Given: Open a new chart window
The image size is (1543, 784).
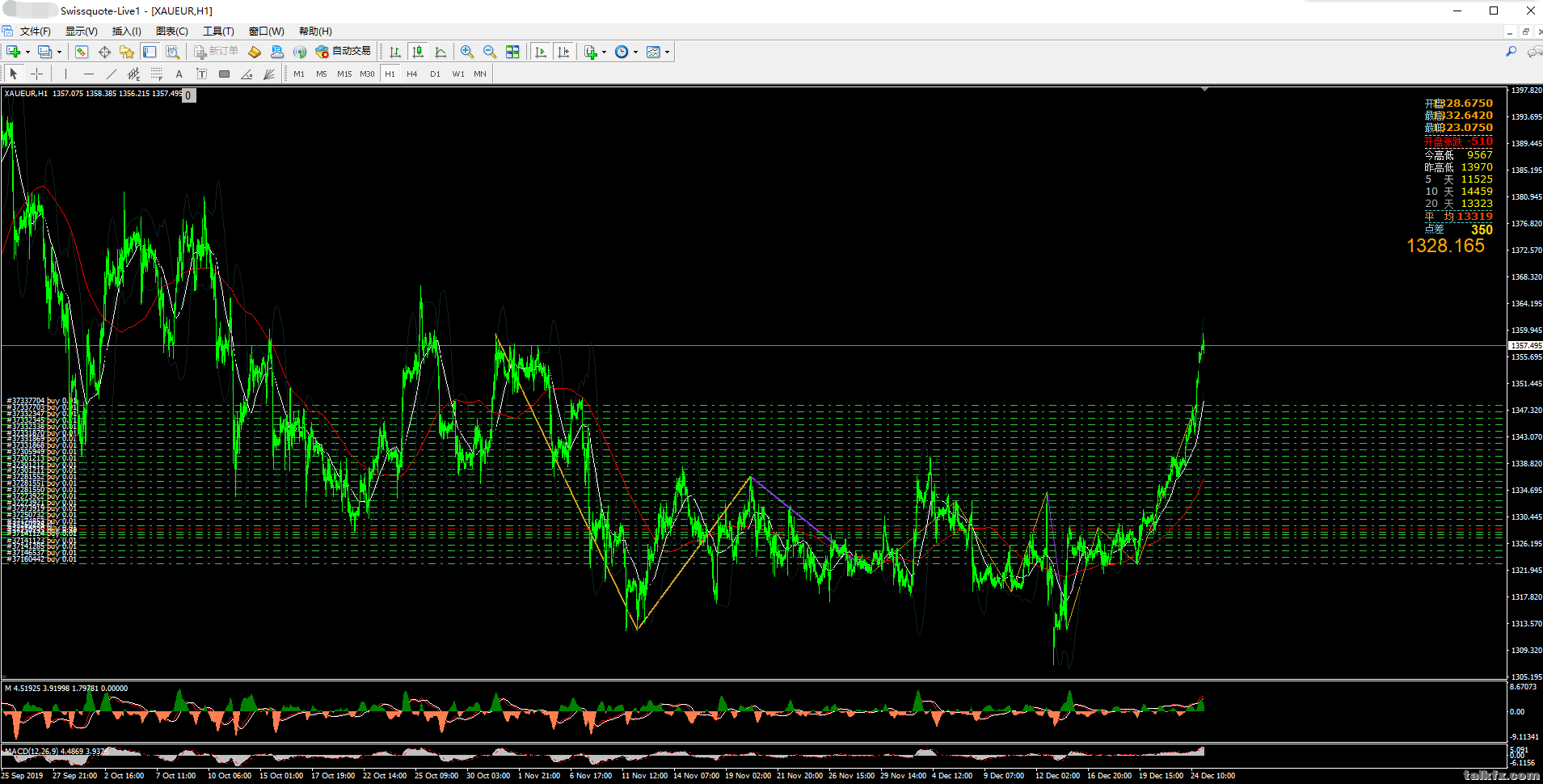Looking at the screenshot, I should coord(14,52).
